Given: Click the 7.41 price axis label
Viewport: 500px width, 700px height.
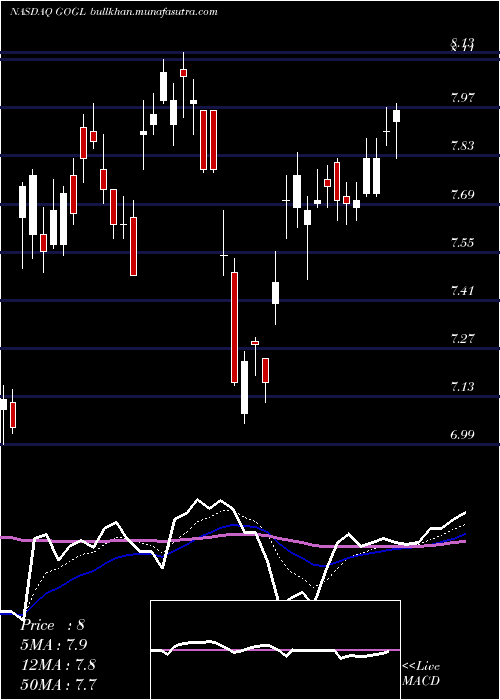Looking at the screenshot, I should tap(462, 291).
